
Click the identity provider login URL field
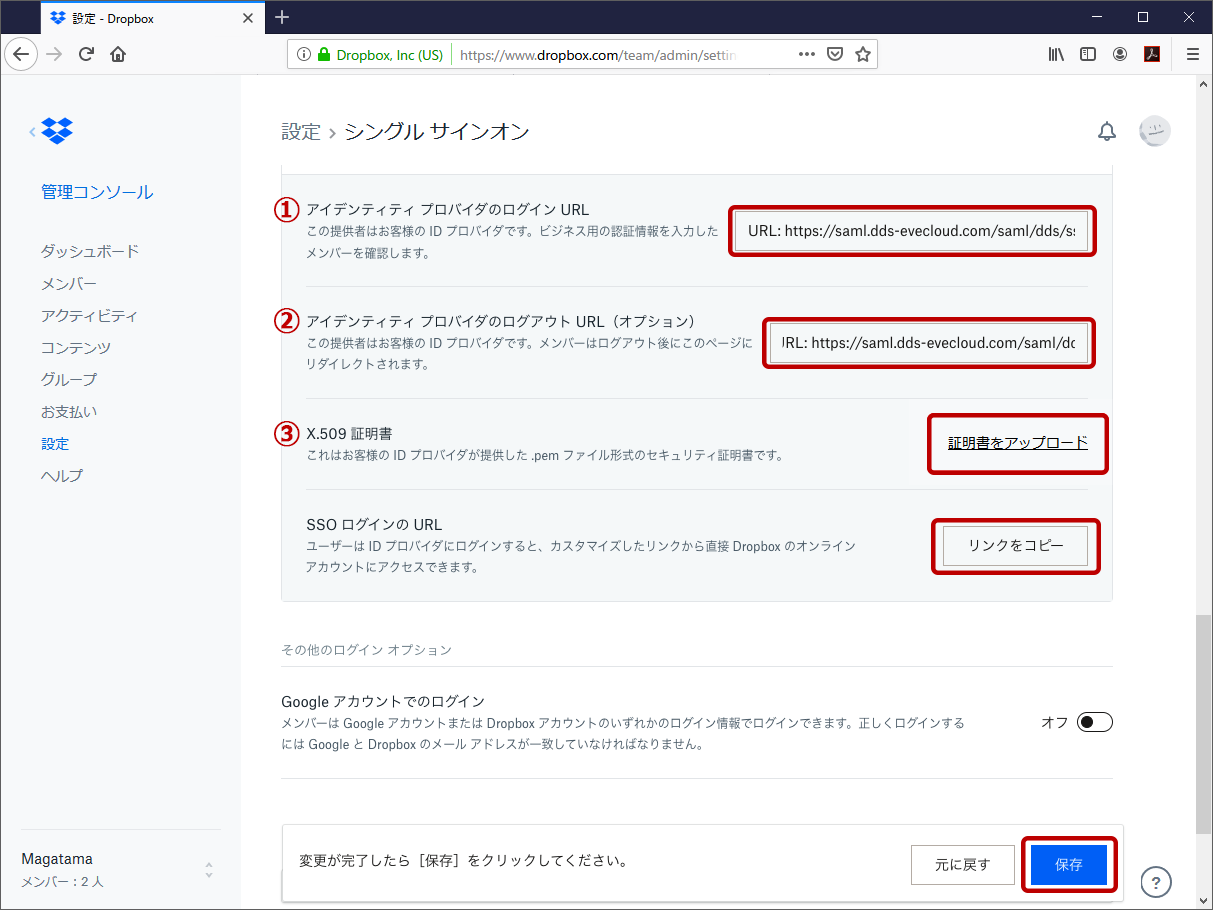[x=911, y=231]
